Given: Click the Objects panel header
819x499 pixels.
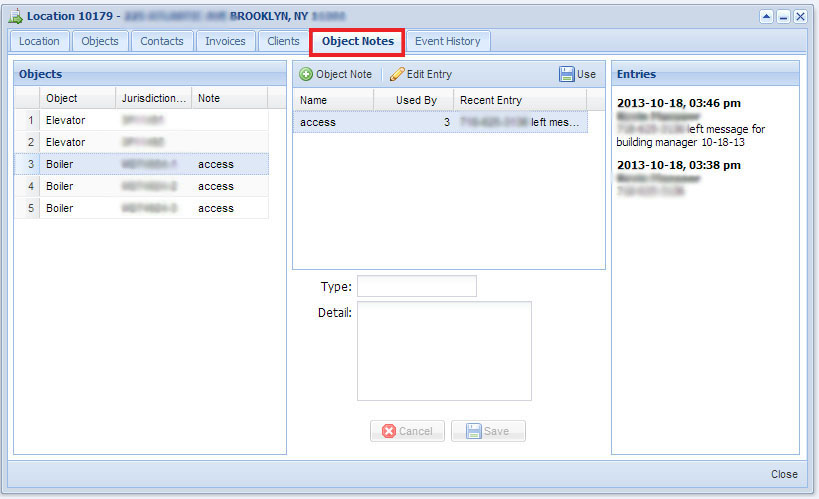Looking at the screenshot, I should click(150, 74).
